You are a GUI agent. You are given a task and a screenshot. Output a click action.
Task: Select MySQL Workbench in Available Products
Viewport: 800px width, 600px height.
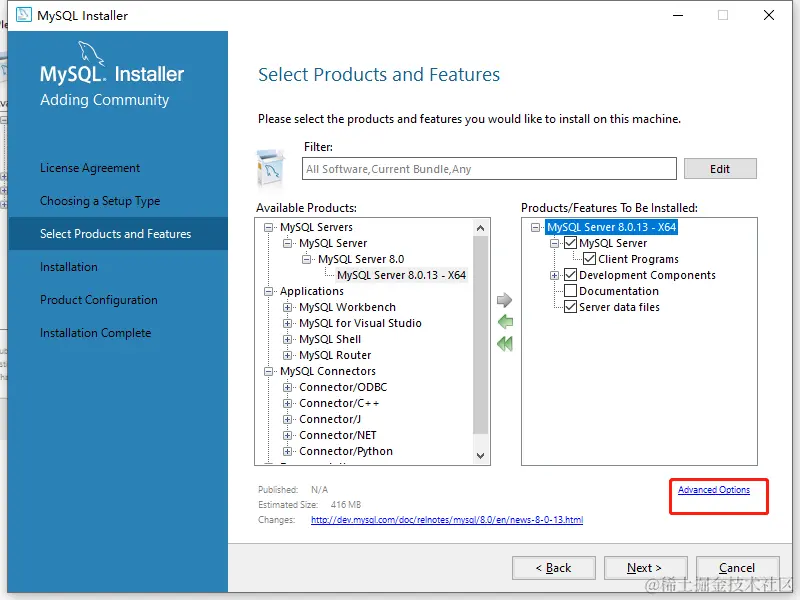click(x=347, y=307)
